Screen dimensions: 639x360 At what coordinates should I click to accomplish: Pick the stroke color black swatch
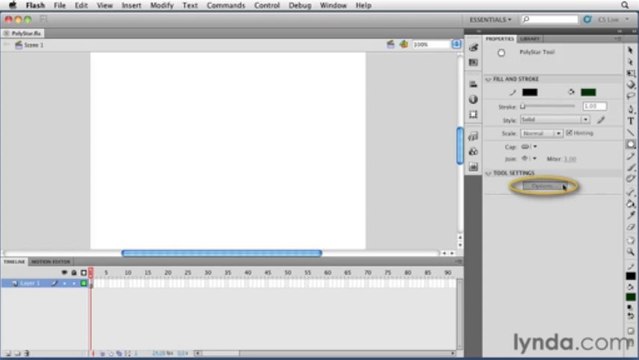tap(530, 93)
